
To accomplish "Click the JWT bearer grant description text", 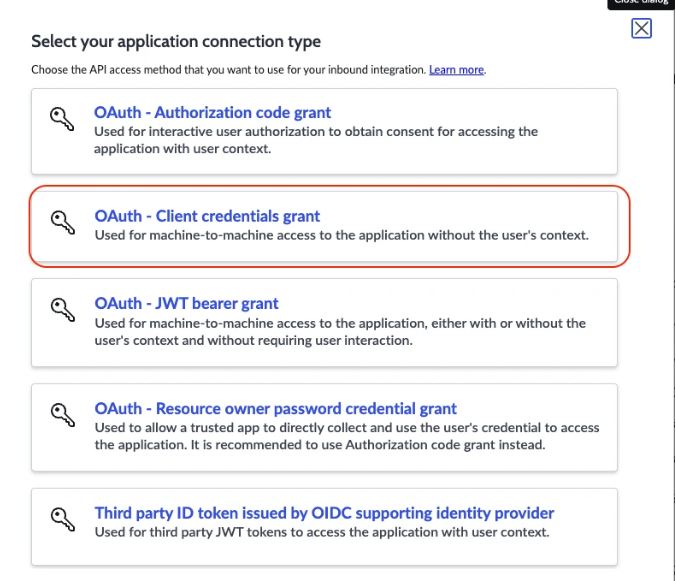I will [340, 332].
